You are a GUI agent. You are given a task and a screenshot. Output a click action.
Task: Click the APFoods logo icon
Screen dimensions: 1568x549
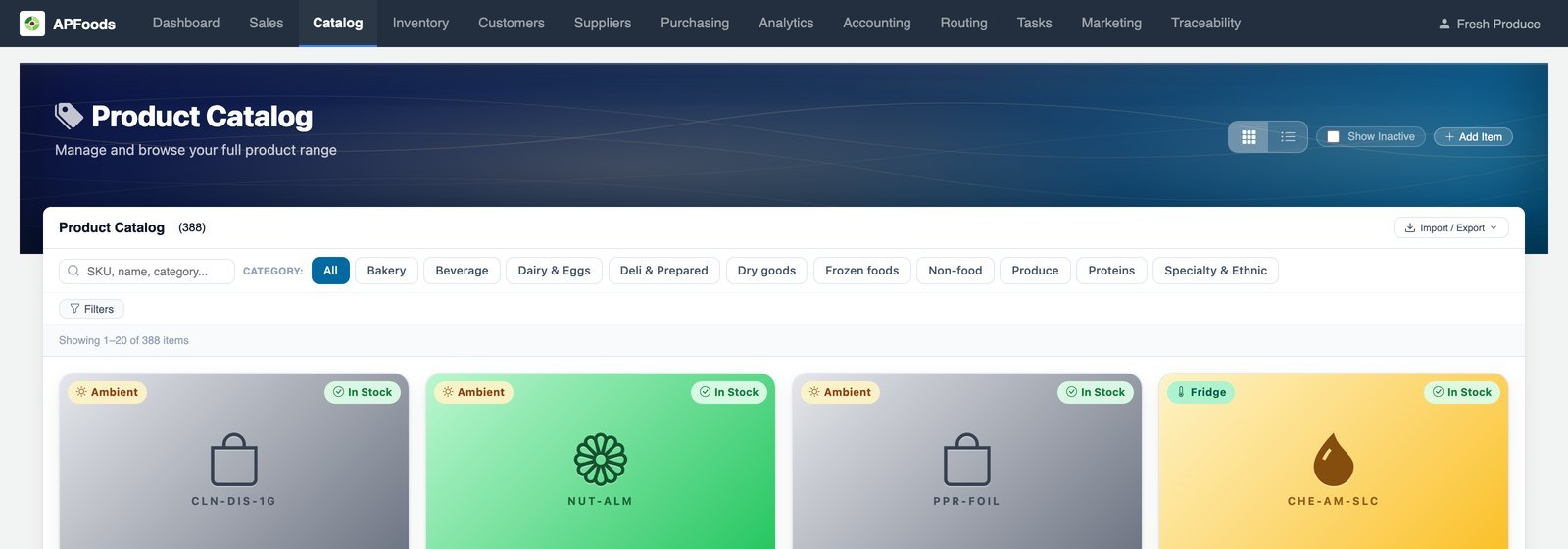point(32,24)
